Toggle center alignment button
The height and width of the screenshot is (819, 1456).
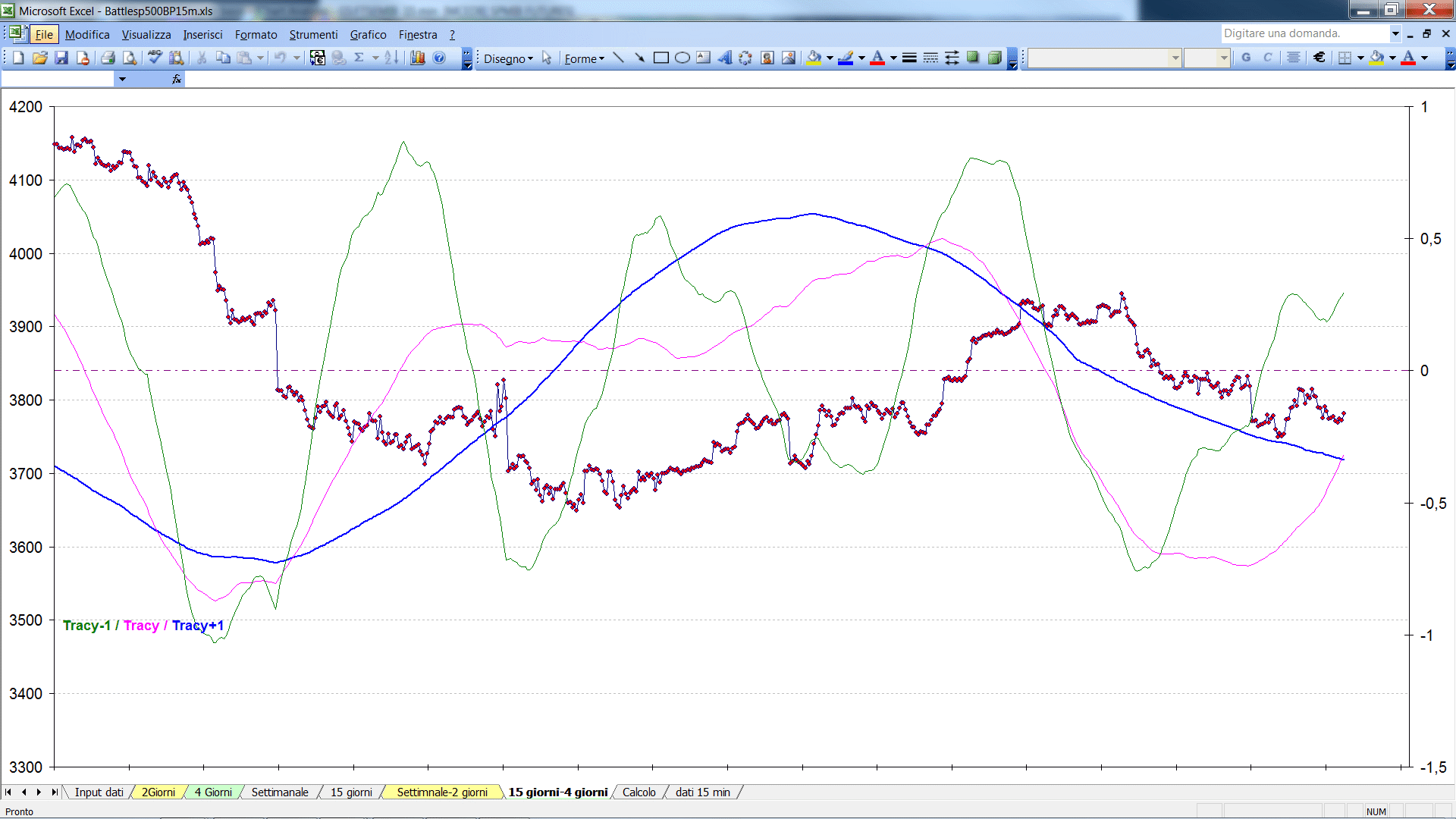pos(1294,58)
